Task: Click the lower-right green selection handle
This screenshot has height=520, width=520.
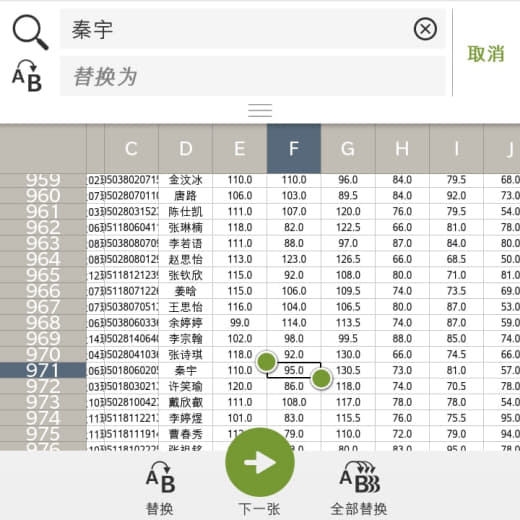Action: (321, 378)
